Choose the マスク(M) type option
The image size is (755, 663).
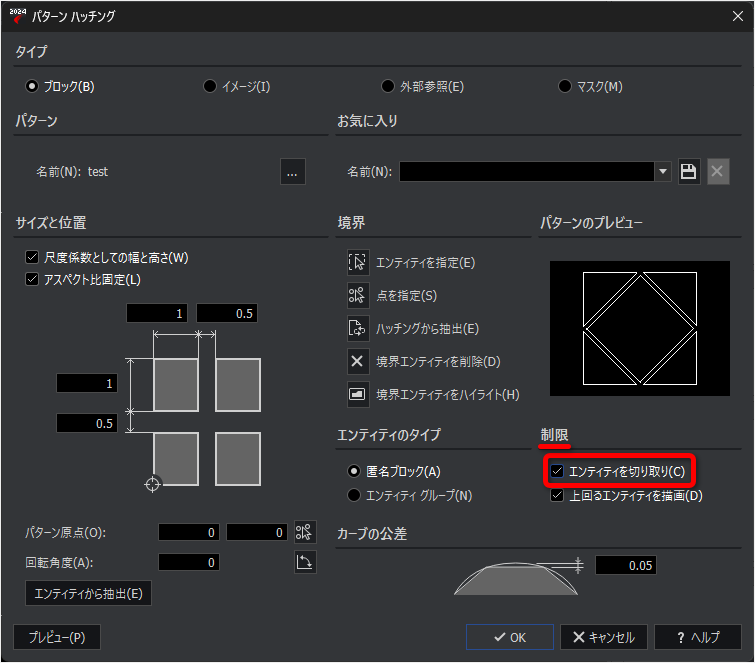pos(564,86)
